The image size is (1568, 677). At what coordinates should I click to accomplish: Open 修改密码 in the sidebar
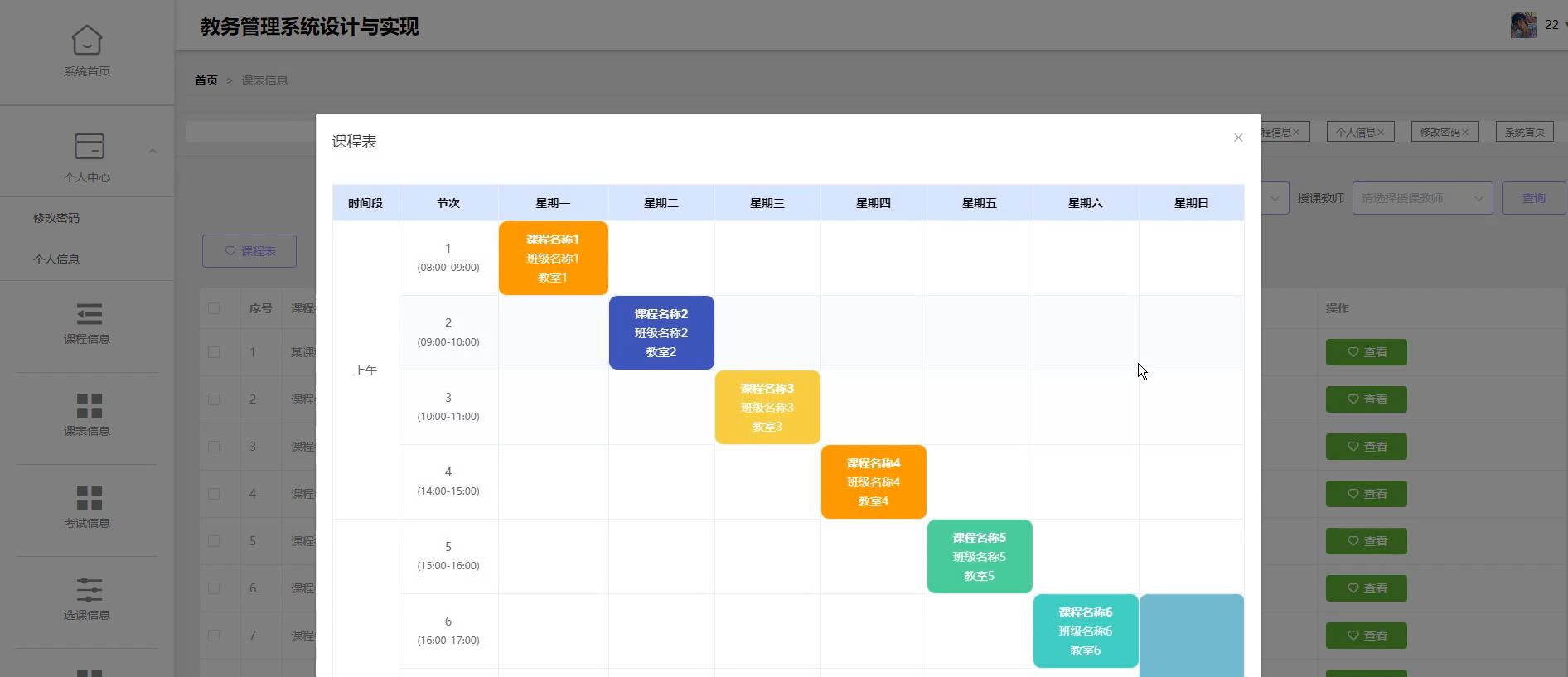click(56, 218)
